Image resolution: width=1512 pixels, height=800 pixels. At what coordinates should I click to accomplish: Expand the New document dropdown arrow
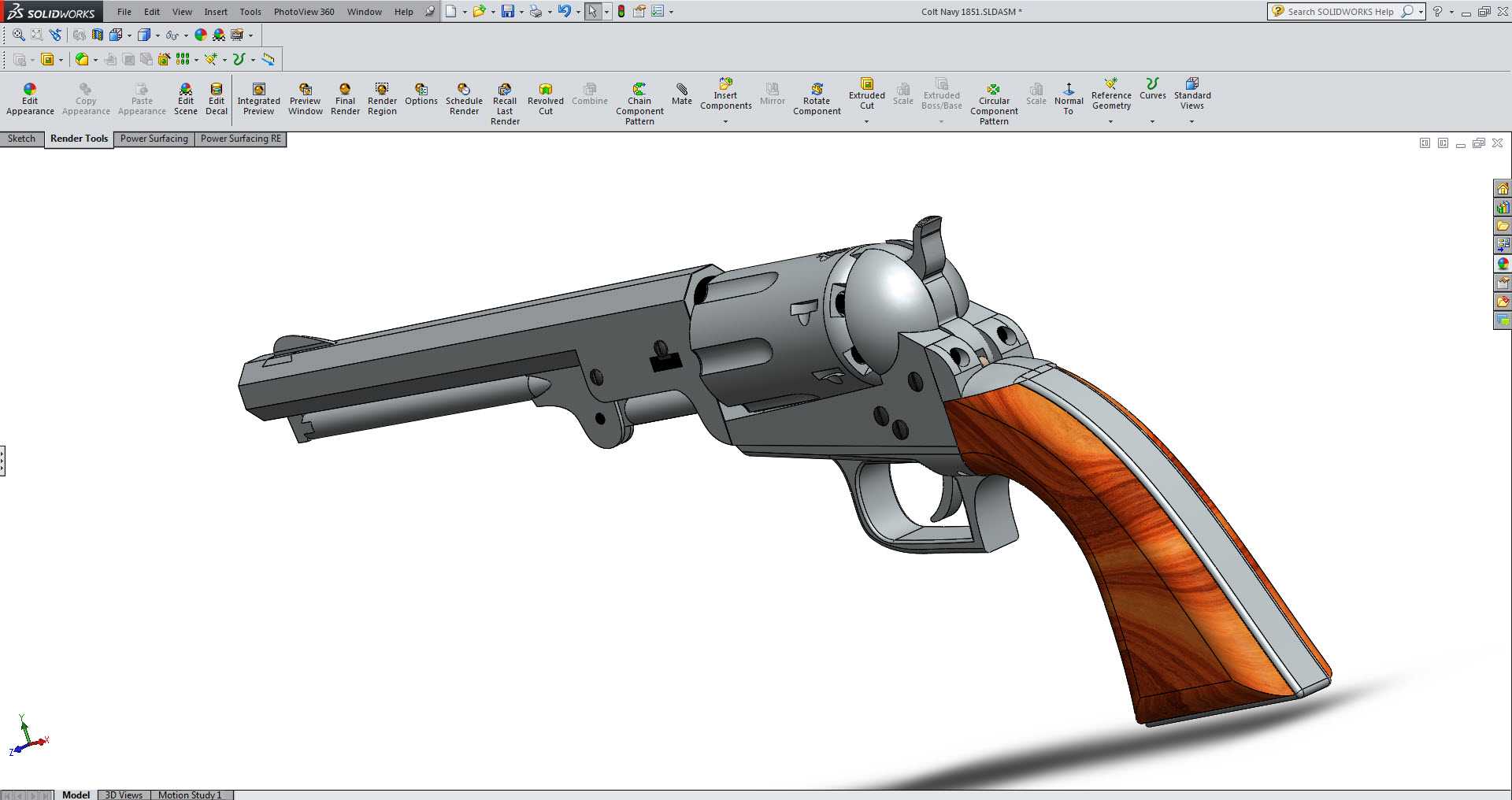click(465, 12)
